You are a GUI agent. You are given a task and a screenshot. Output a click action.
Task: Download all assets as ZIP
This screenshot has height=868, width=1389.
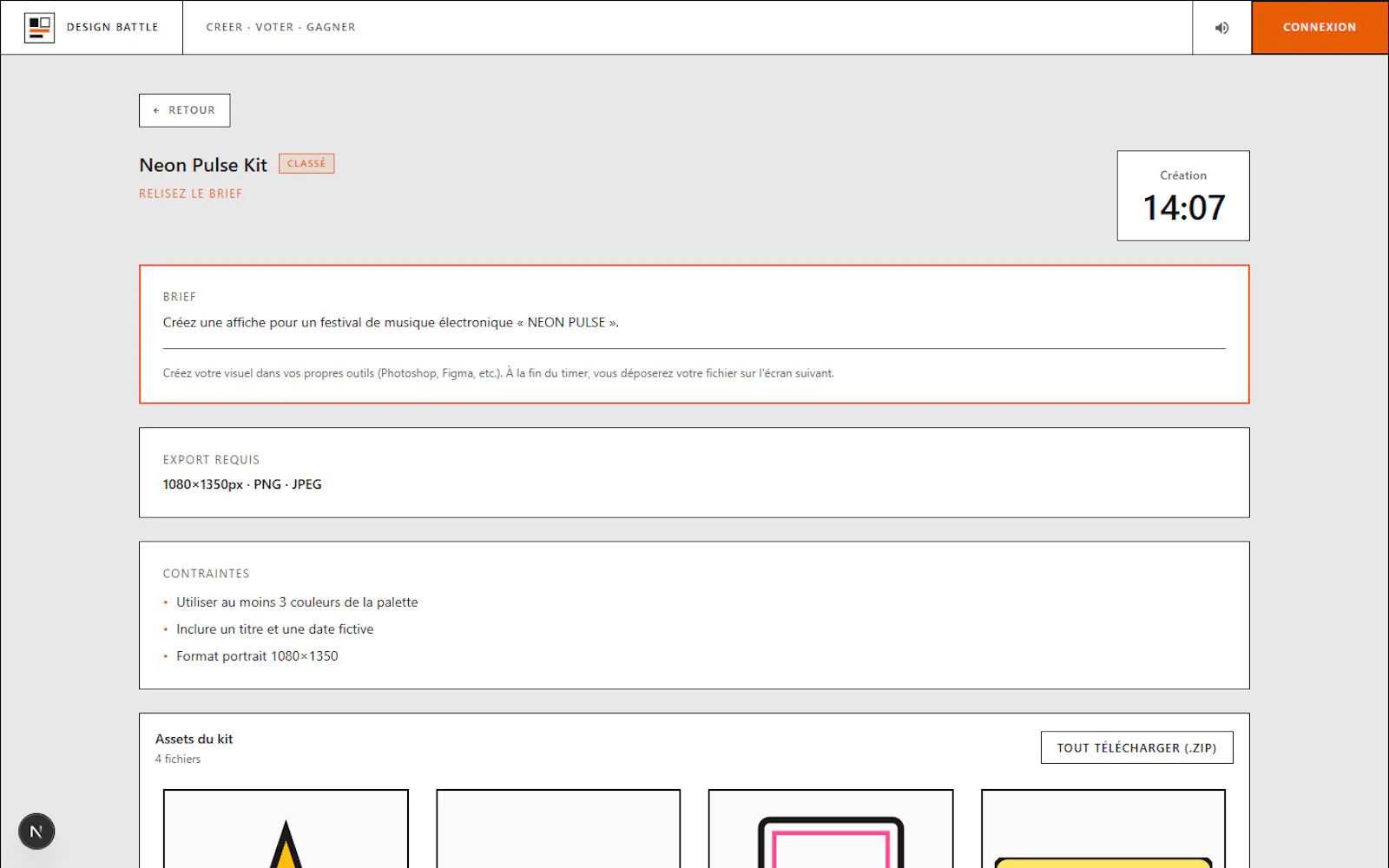pos(1136,747)
